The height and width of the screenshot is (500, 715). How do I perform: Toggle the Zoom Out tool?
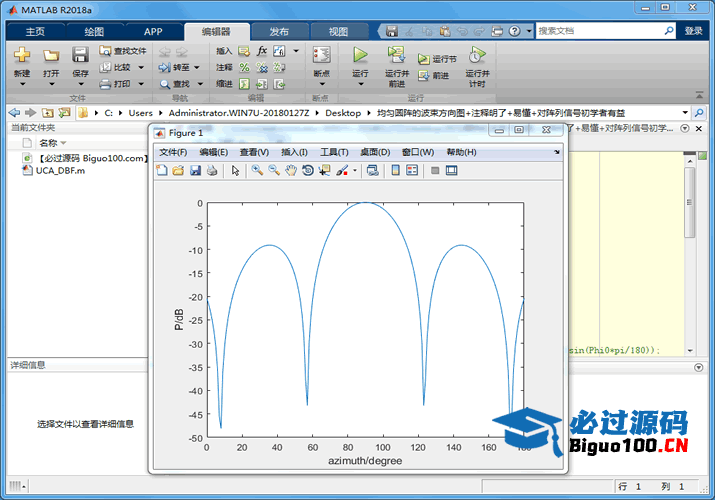[x=273, y=171]
